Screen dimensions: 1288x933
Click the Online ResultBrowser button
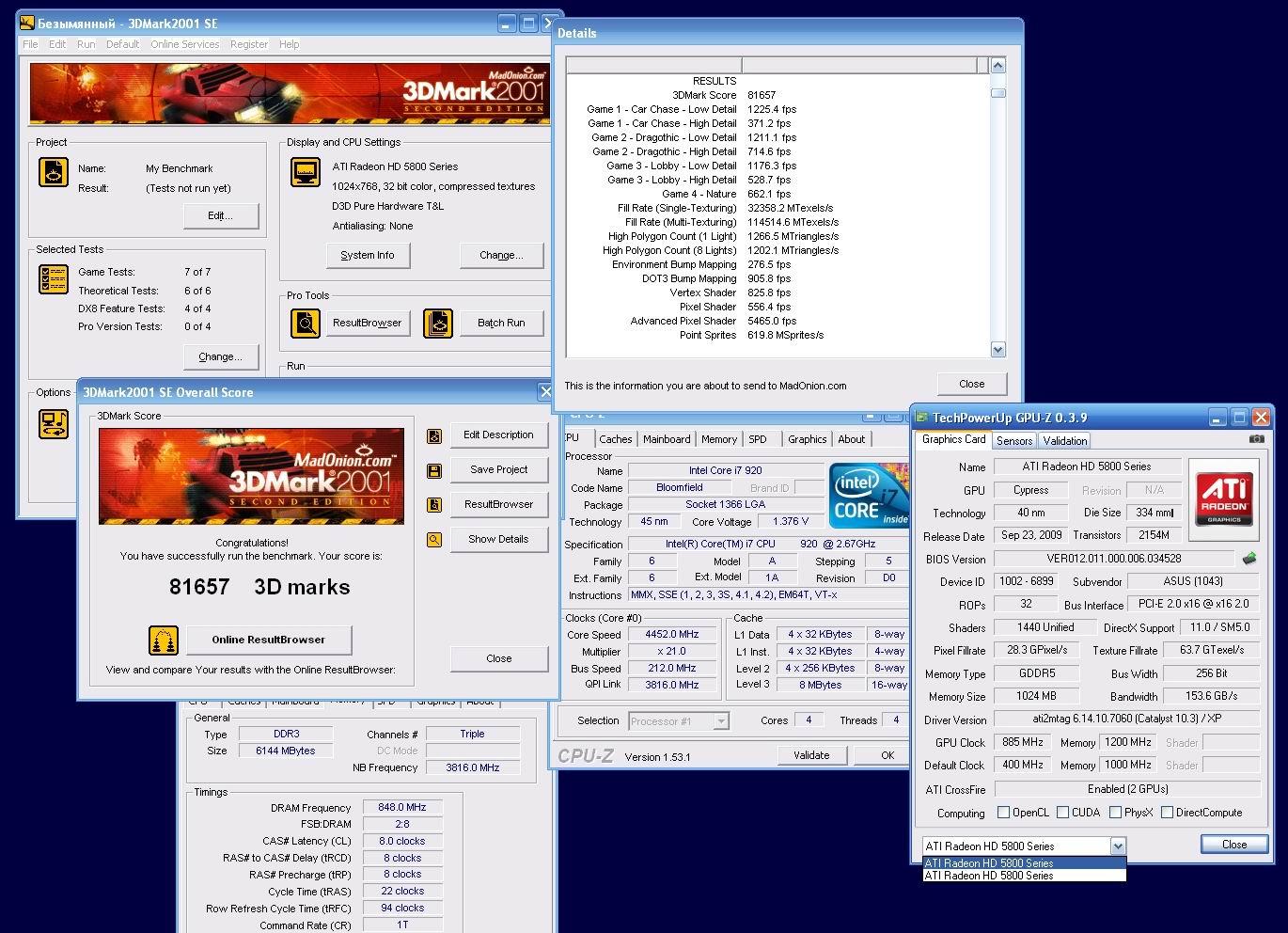pyautogui.click(x=268, y=640)
